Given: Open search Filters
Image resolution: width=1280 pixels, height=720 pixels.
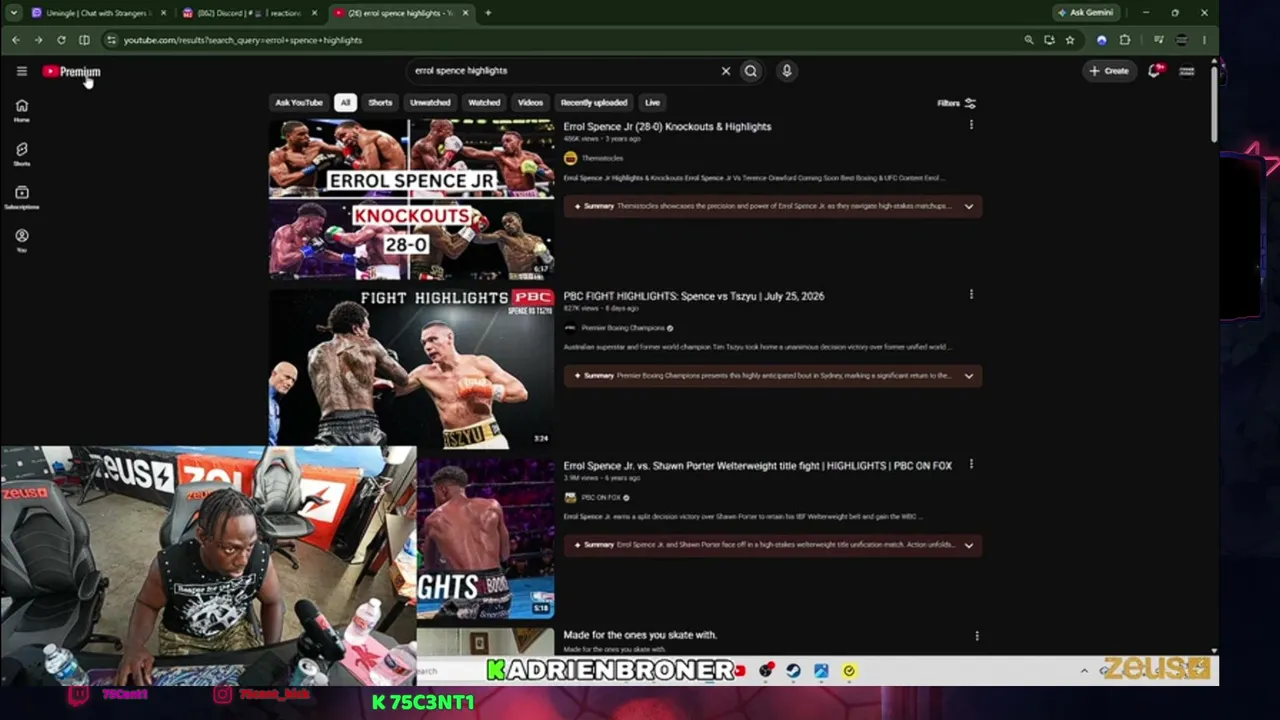Looking at the screenshot, I should (956, 103).
